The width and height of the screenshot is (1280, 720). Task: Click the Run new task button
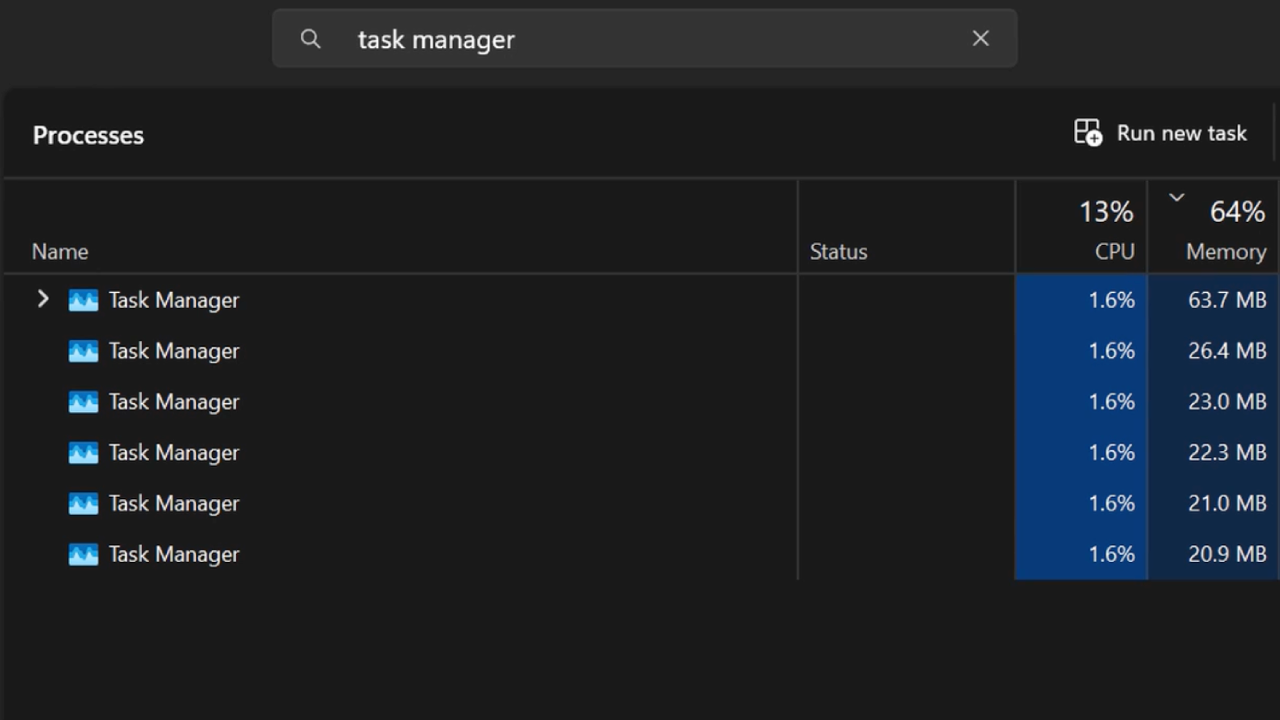coord(1160,132)
